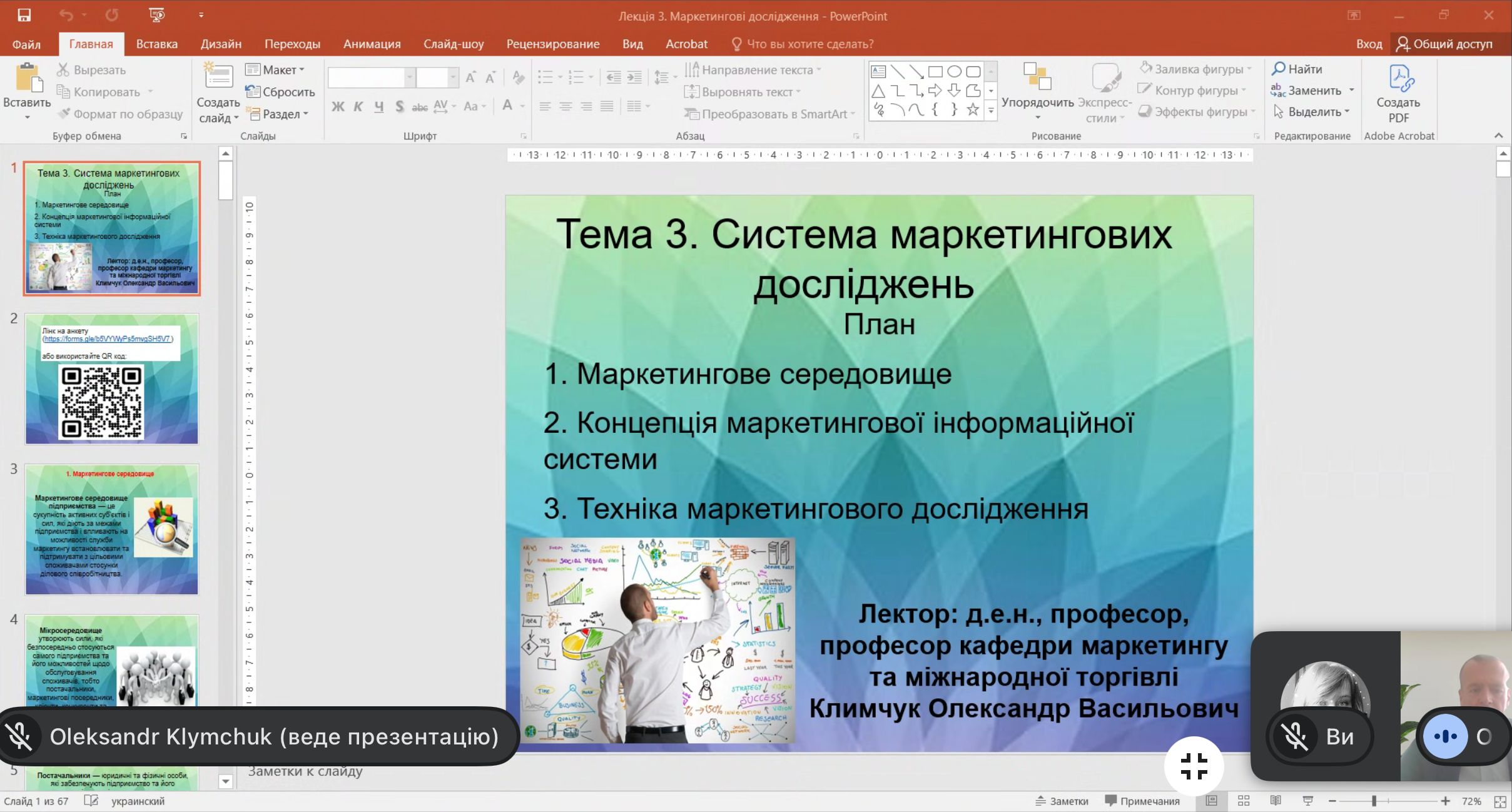Toggle Notes (Заметки) pane in the status bar

pyautogui.click(x=1062, y=801)
